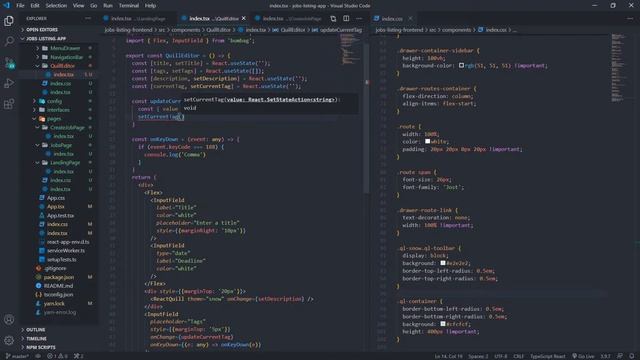Screen dimensions: 640x360
Task: Open the Explorer view in activity bar
Action: (9, 21)
